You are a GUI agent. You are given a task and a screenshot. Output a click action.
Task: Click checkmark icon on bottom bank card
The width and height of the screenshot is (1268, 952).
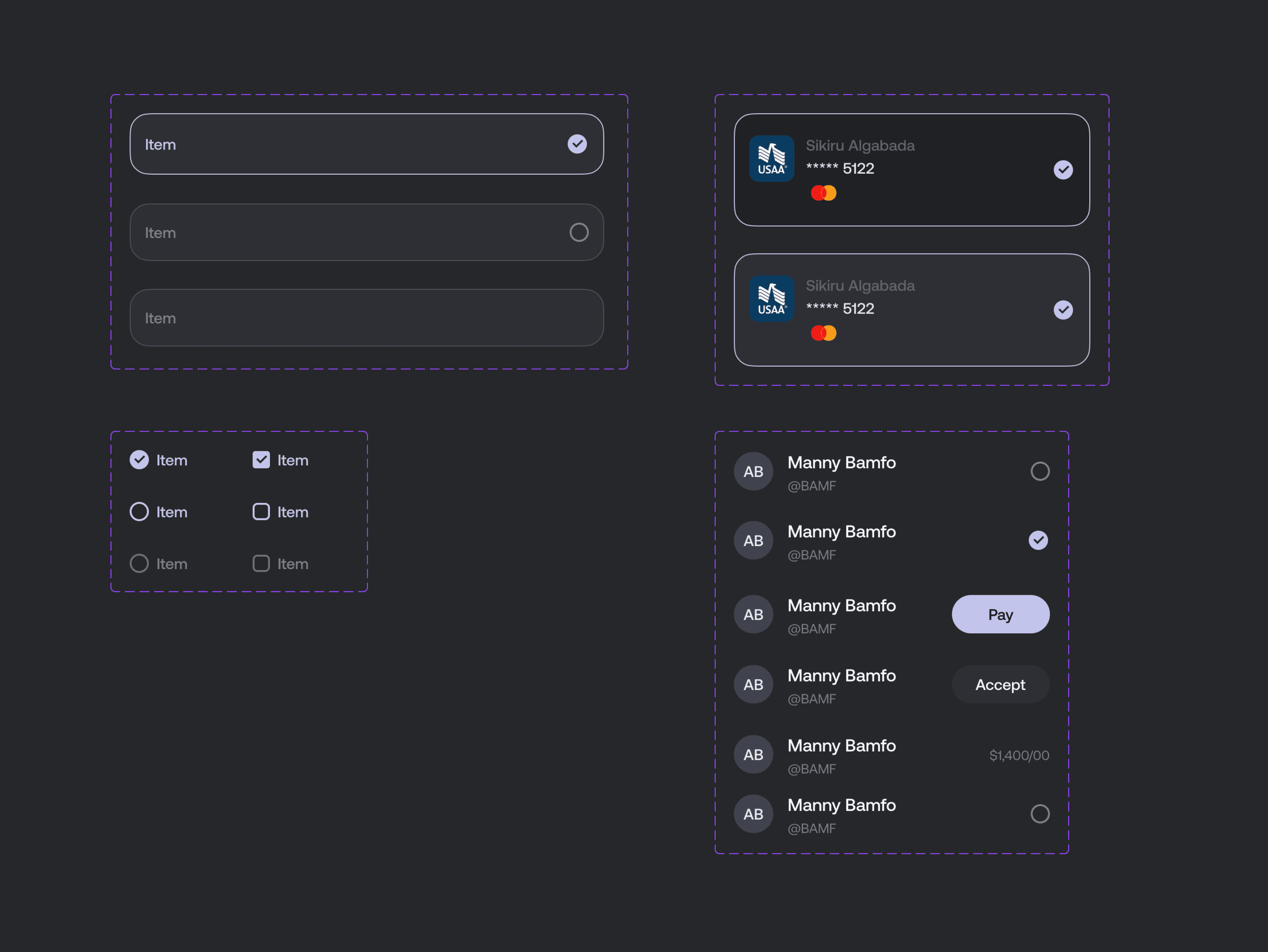coord(1063,310)
